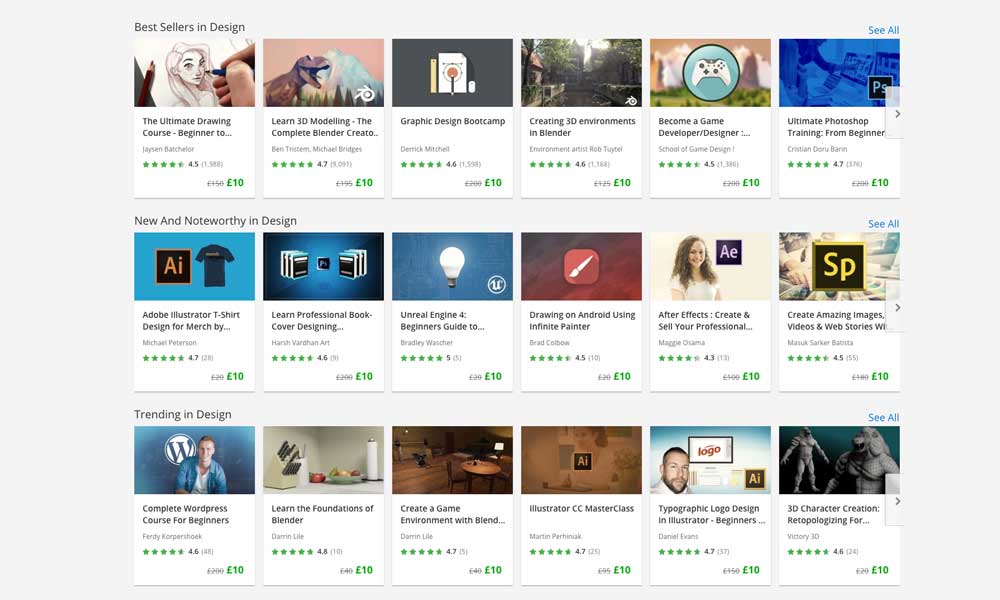Viewport: 1000px width, 600px height.
Task: Click See All for Best Sellers in Design
Action: [883, 30]
